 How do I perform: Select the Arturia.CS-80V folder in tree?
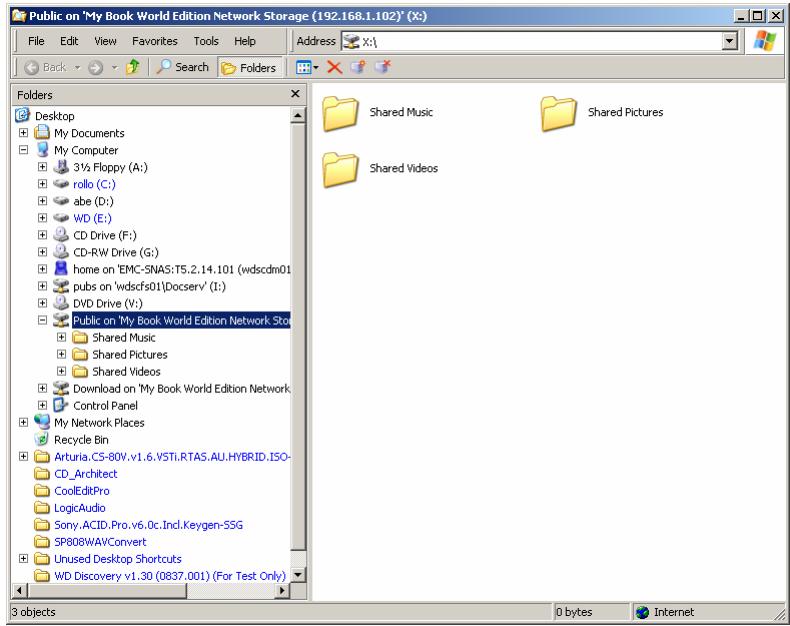click(x=172, y=457)
